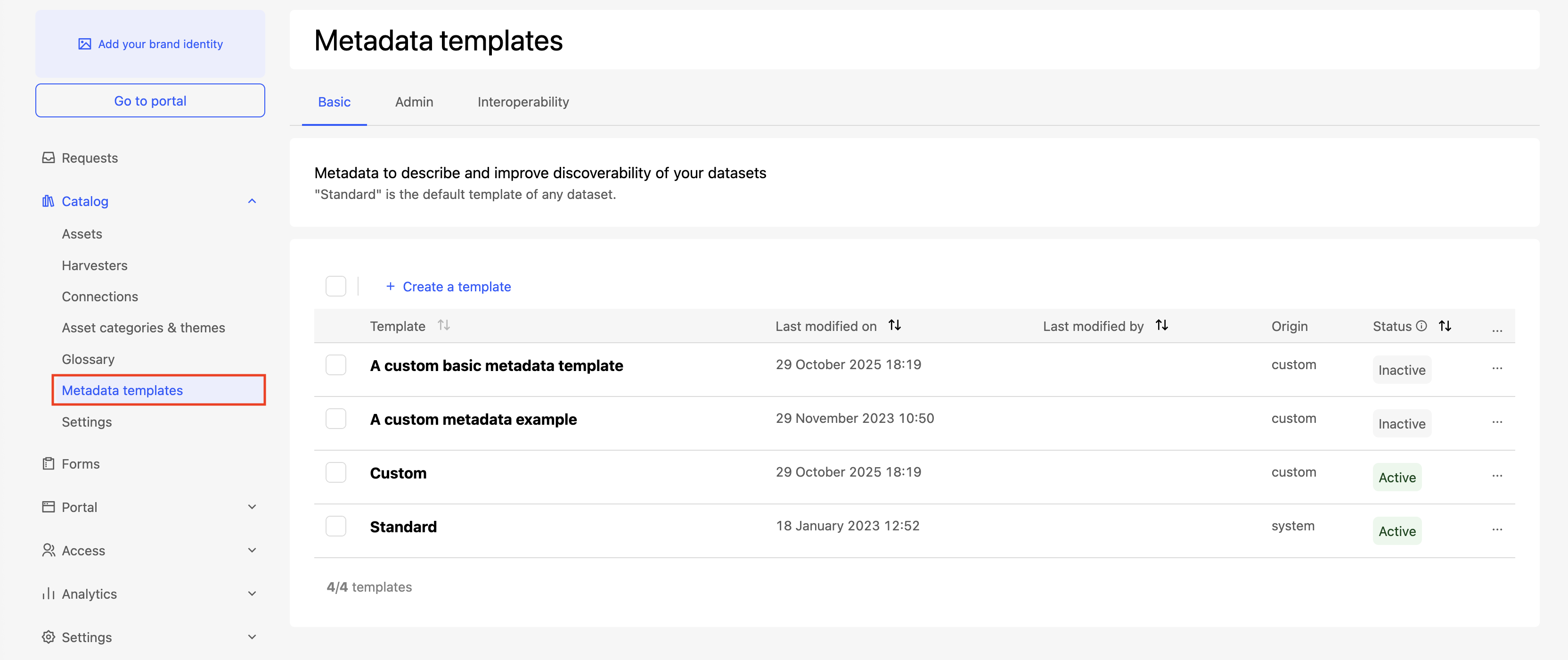Collapse the Catalog section chevron
1568x660 pixels.
[252, 201]
